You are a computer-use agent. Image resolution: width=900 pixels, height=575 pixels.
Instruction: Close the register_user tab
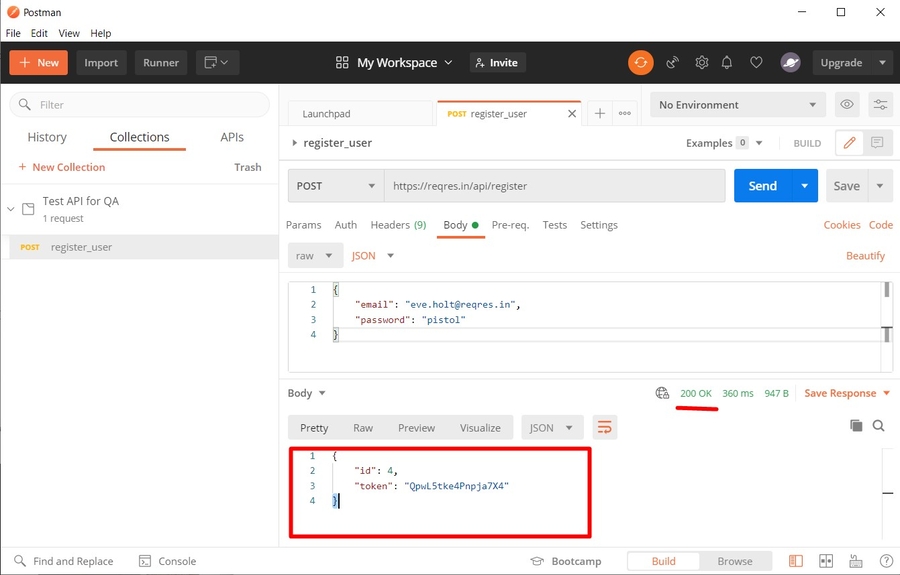point(572,114)
